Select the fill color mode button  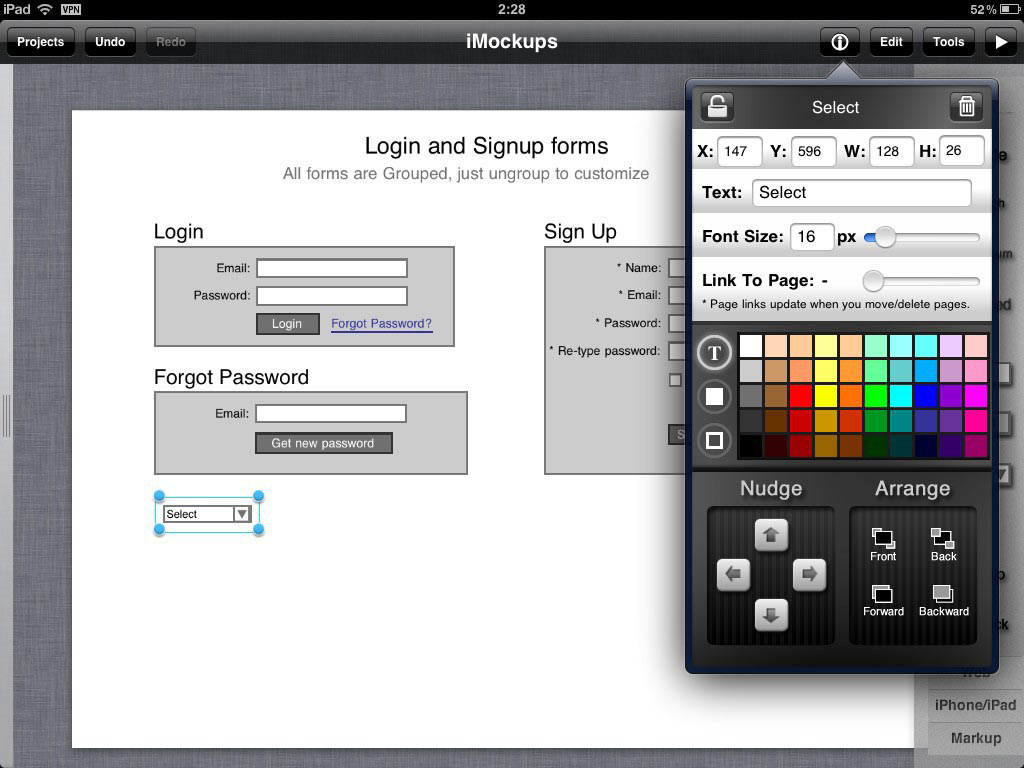(x=714, y=397)
